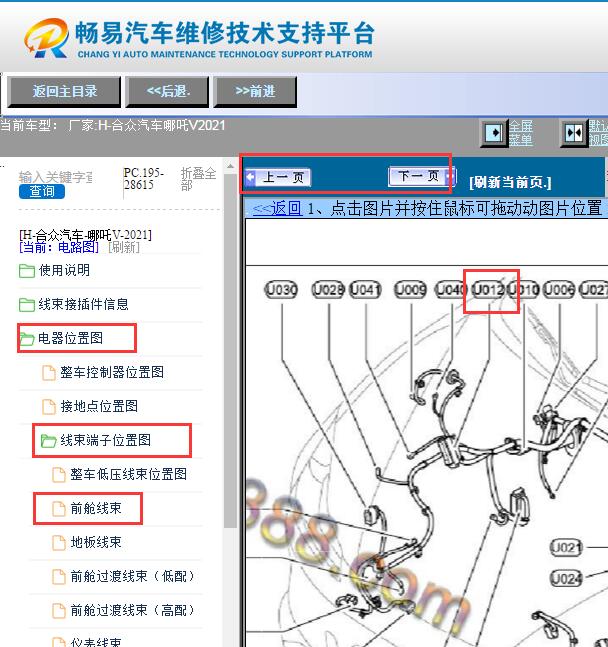
Task: Open 前舱过渡线束（高配） page
Action: pyautogui.click(x=132, y=610)
